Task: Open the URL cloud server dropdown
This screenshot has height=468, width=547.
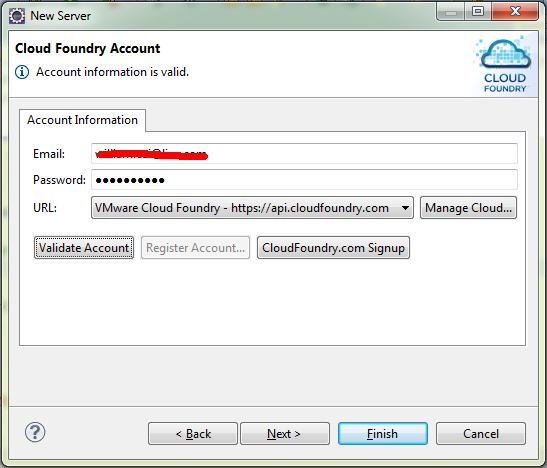Action: [x=252, y=208]
